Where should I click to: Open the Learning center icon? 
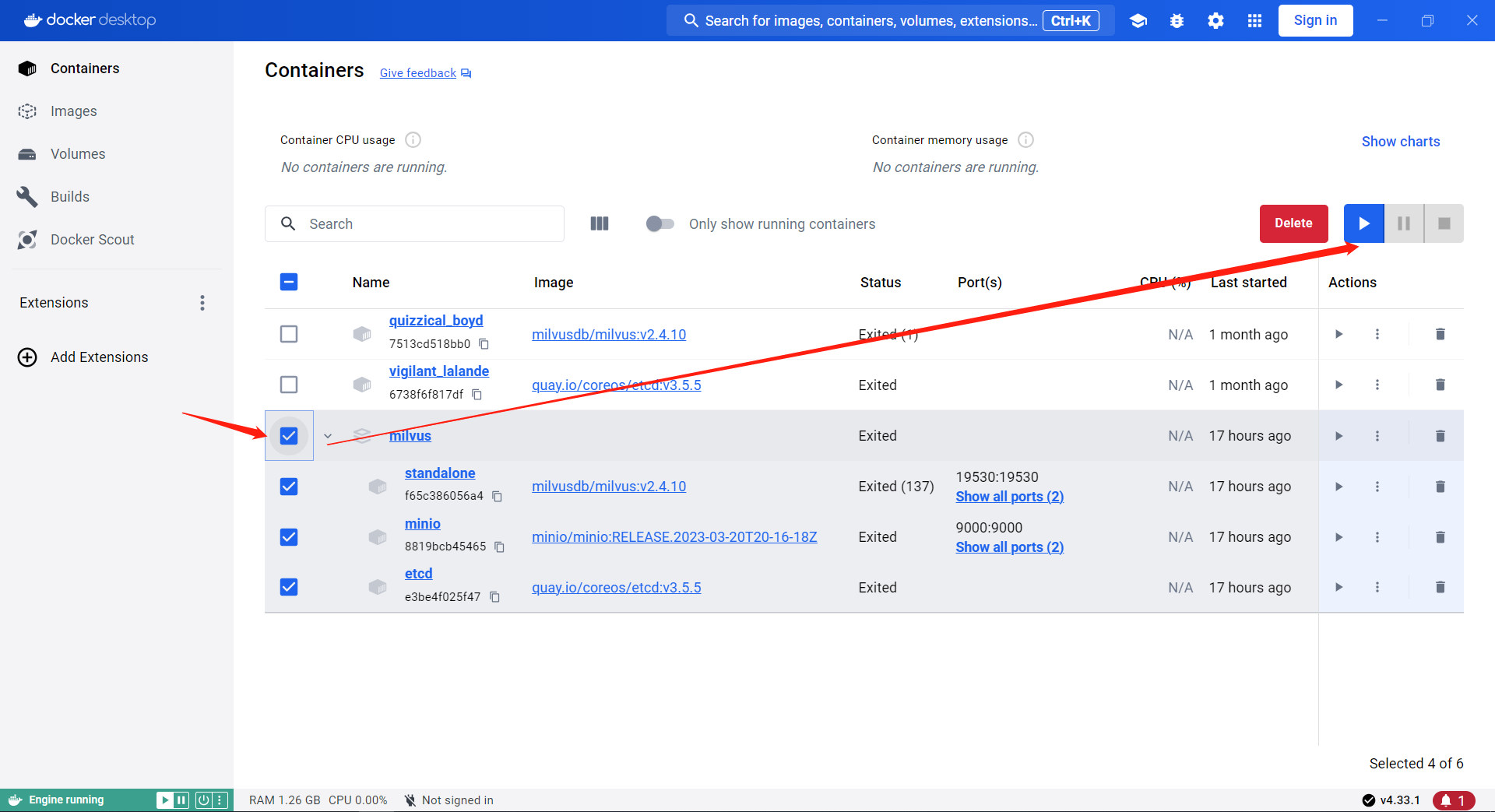(1138, 21)
